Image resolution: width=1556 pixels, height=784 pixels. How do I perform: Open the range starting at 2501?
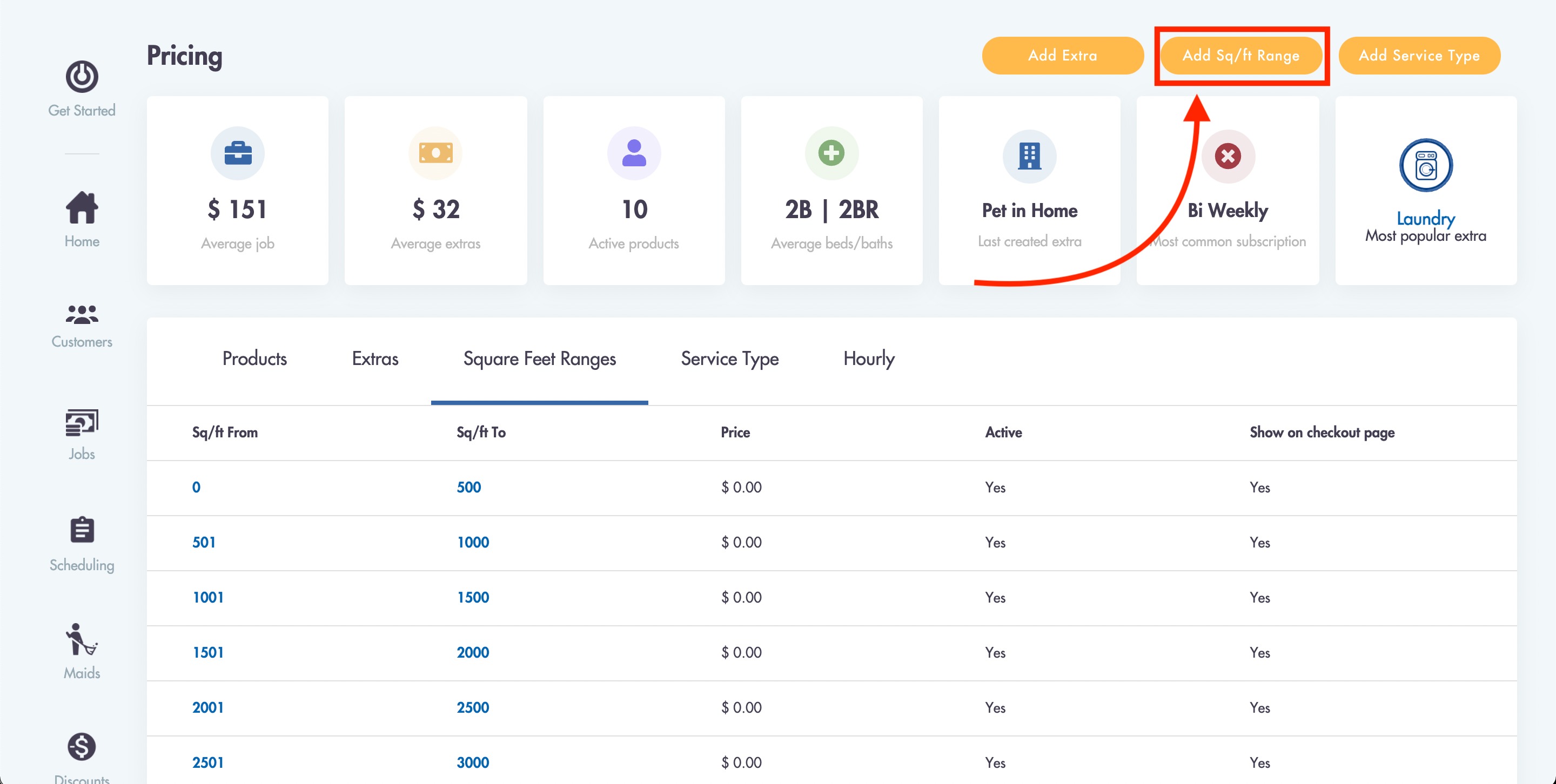[x=208, y=762]
